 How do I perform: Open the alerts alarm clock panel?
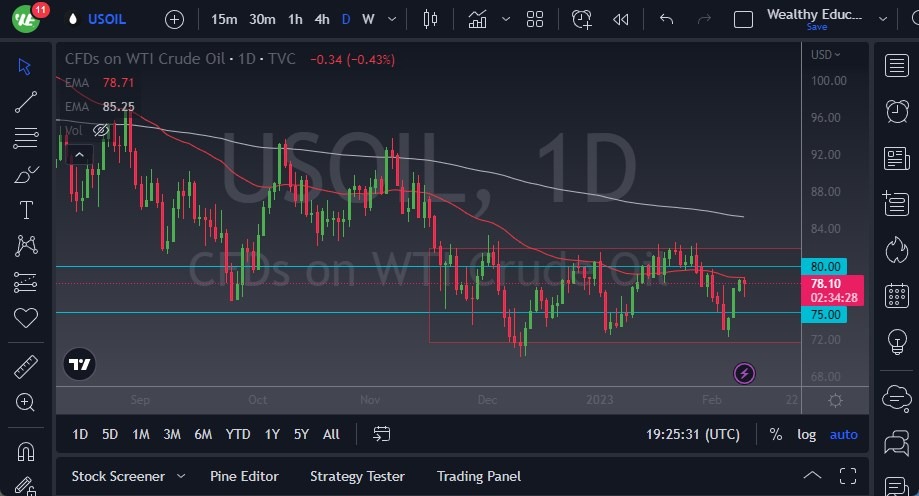point(896,111)
